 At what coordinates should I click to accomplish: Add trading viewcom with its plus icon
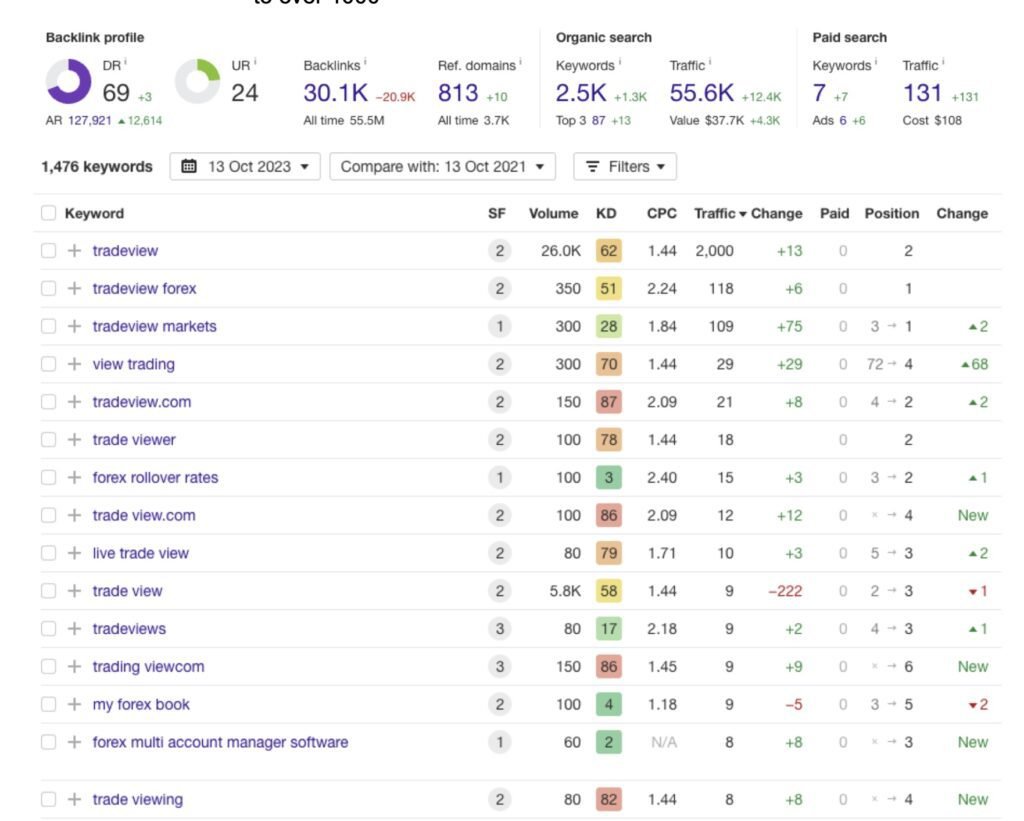74,667
